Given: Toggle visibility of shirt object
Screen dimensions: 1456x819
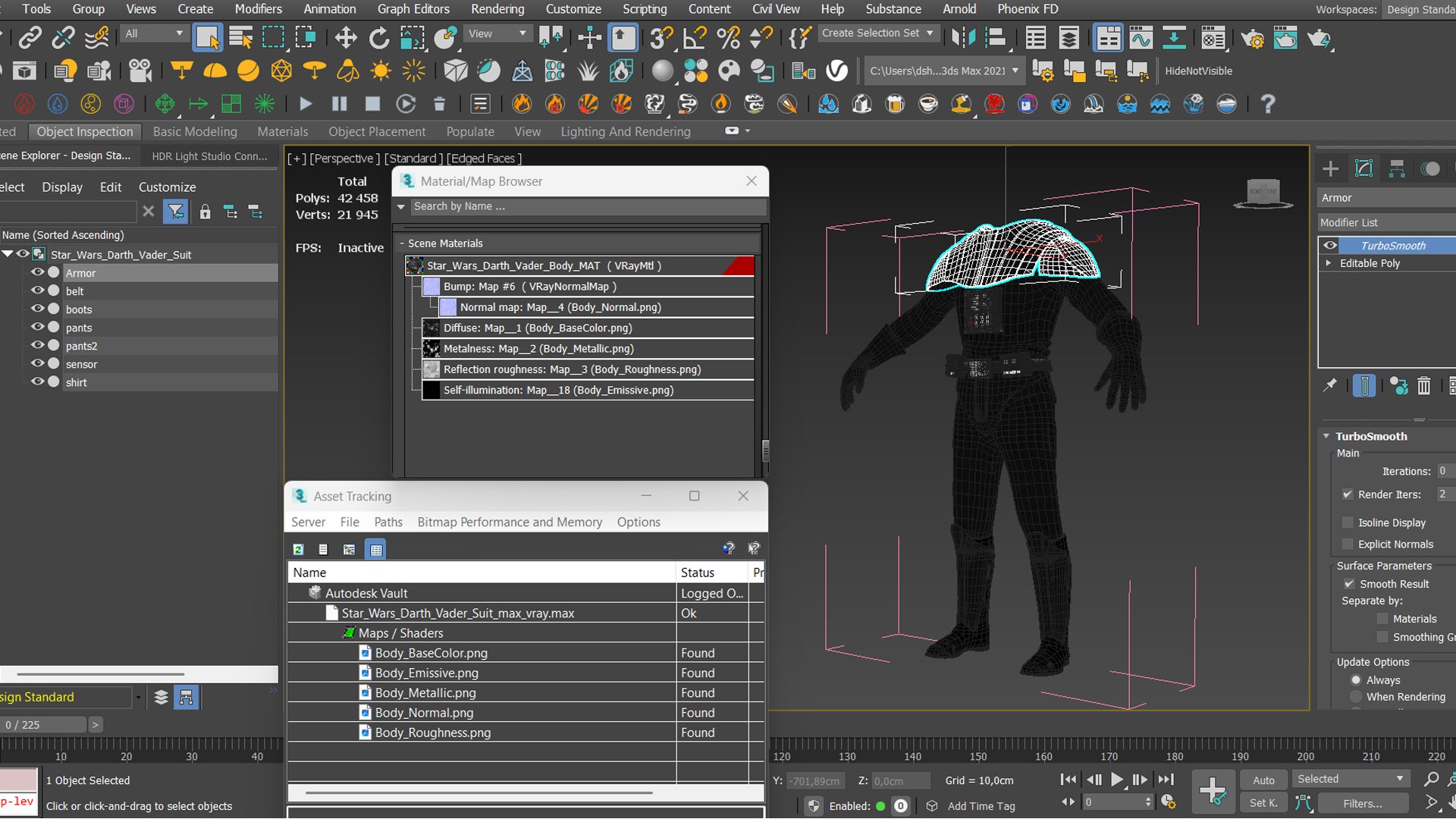Looking at the screenshot, I should click(36, 381).
